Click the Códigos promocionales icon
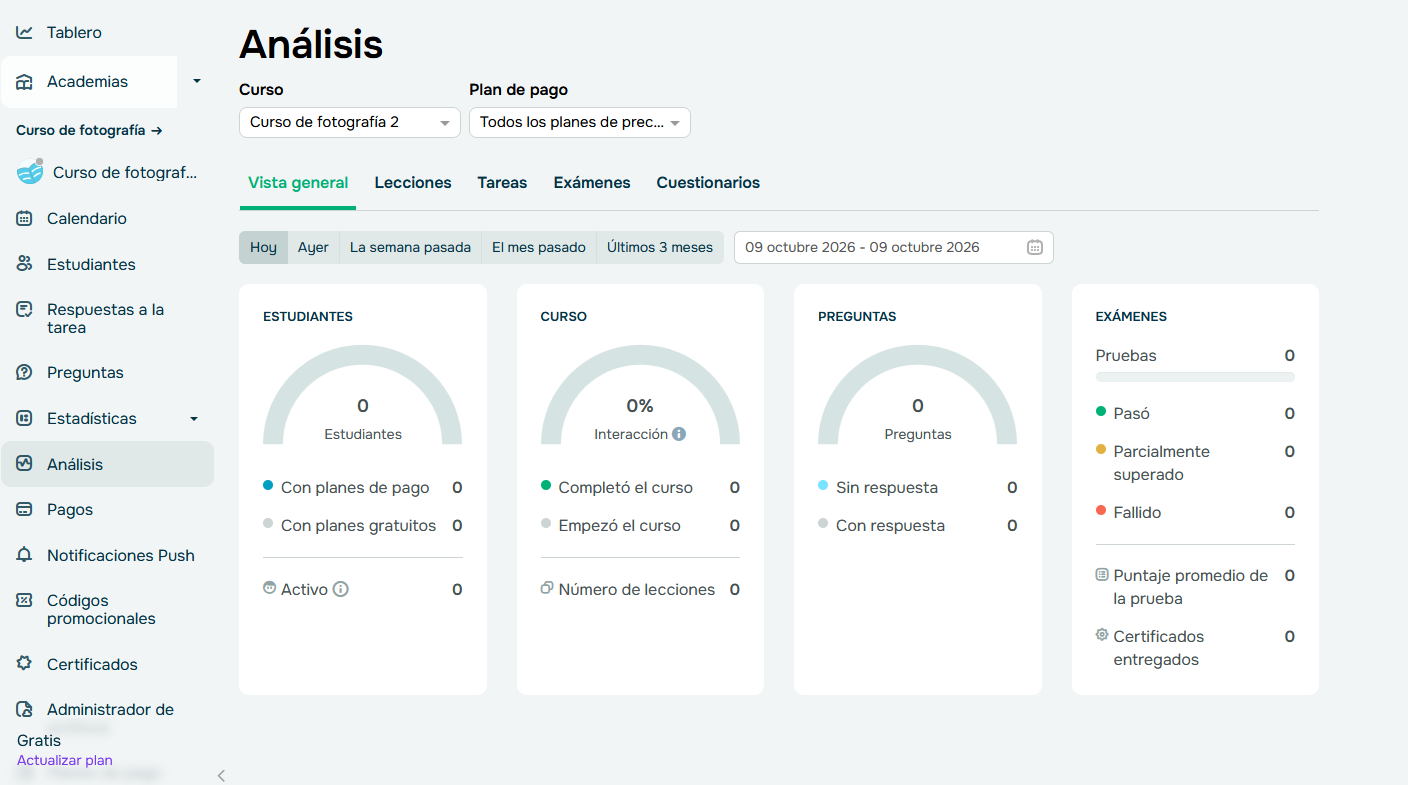The width and height of the screenshot is (1408, 785). pos(25,601)
